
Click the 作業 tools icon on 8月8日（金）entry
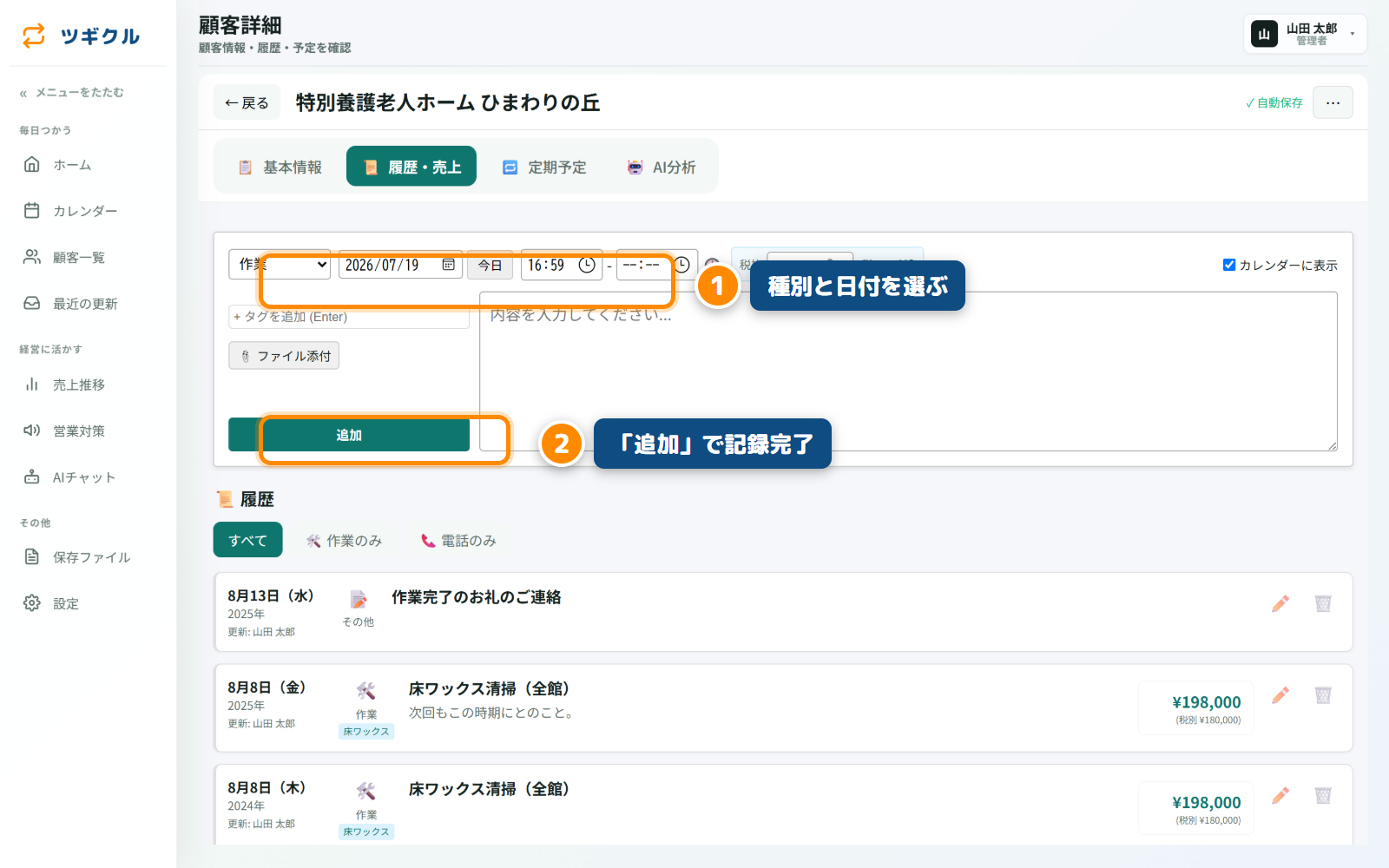(x=366, y=691)
